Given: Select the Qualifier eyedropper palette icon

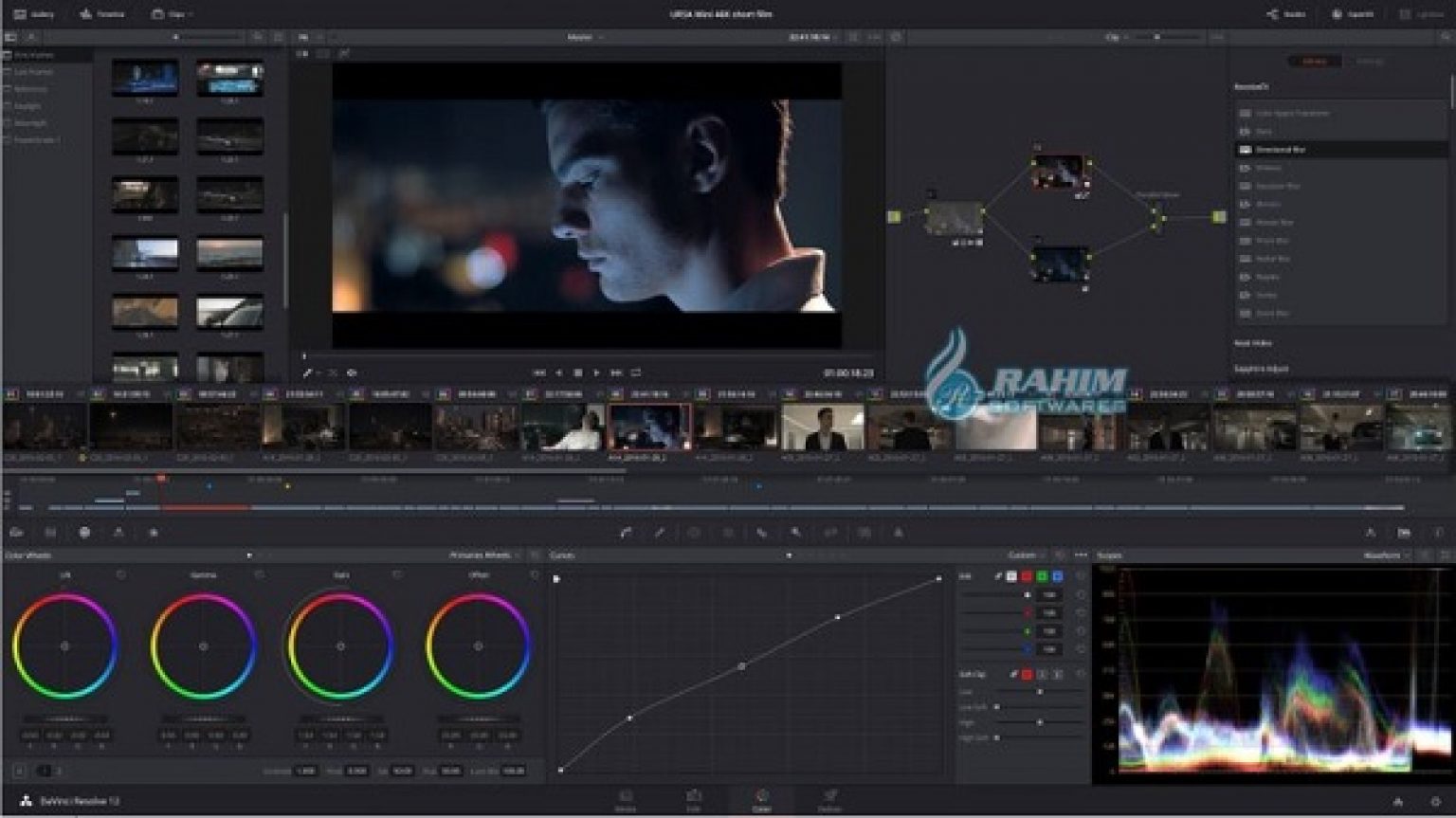Looking at the screenshot, I should click(x=660, y=533).
